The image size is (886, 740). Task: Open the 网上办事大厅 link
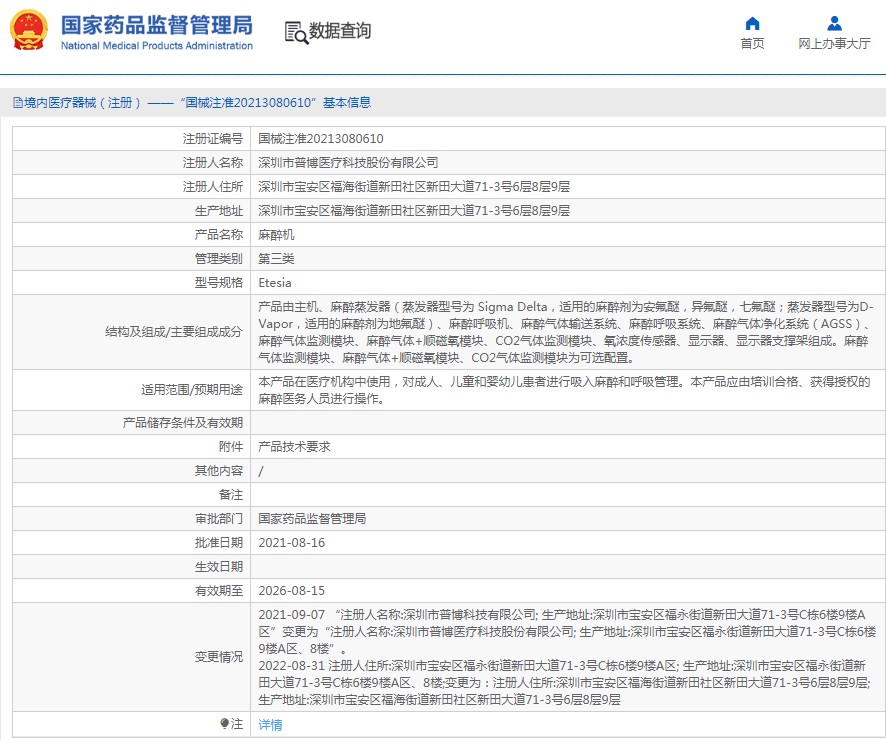tap(834, 43)
